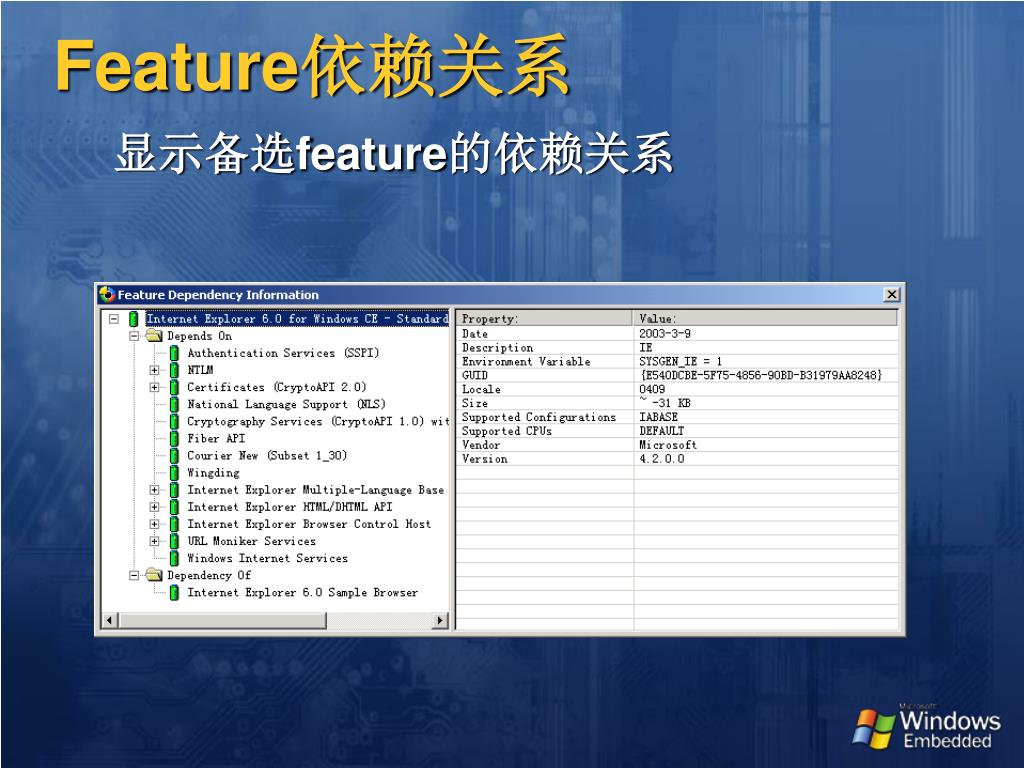The height and width of the screenshot is (768, 1024).
Task: Select Windows Internet Services label
Action: click(267, 558)
